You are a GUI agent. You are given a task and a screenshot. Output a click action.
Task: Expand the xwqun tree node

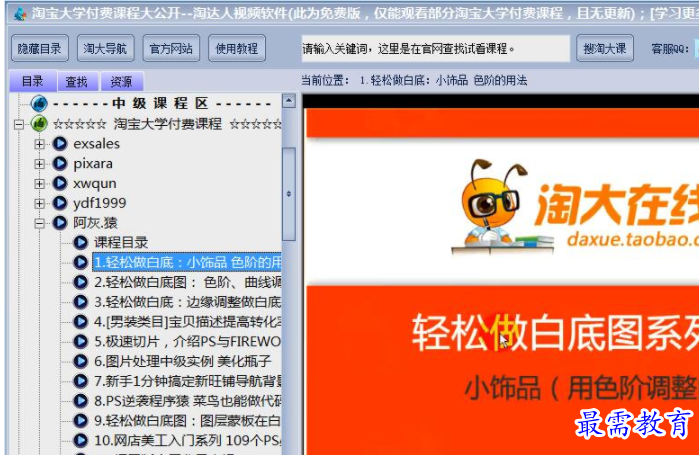39,184
